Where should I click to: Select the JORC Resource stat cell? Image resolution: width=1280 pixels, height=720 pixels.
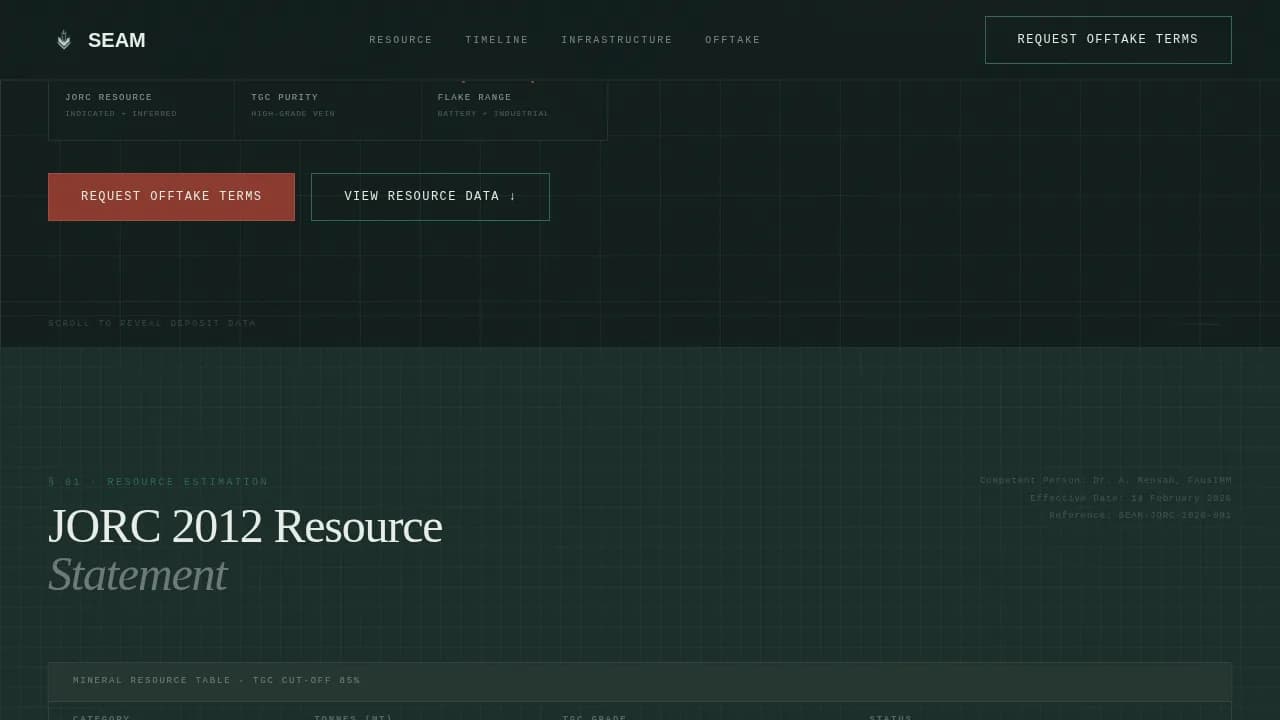point(141,105)
